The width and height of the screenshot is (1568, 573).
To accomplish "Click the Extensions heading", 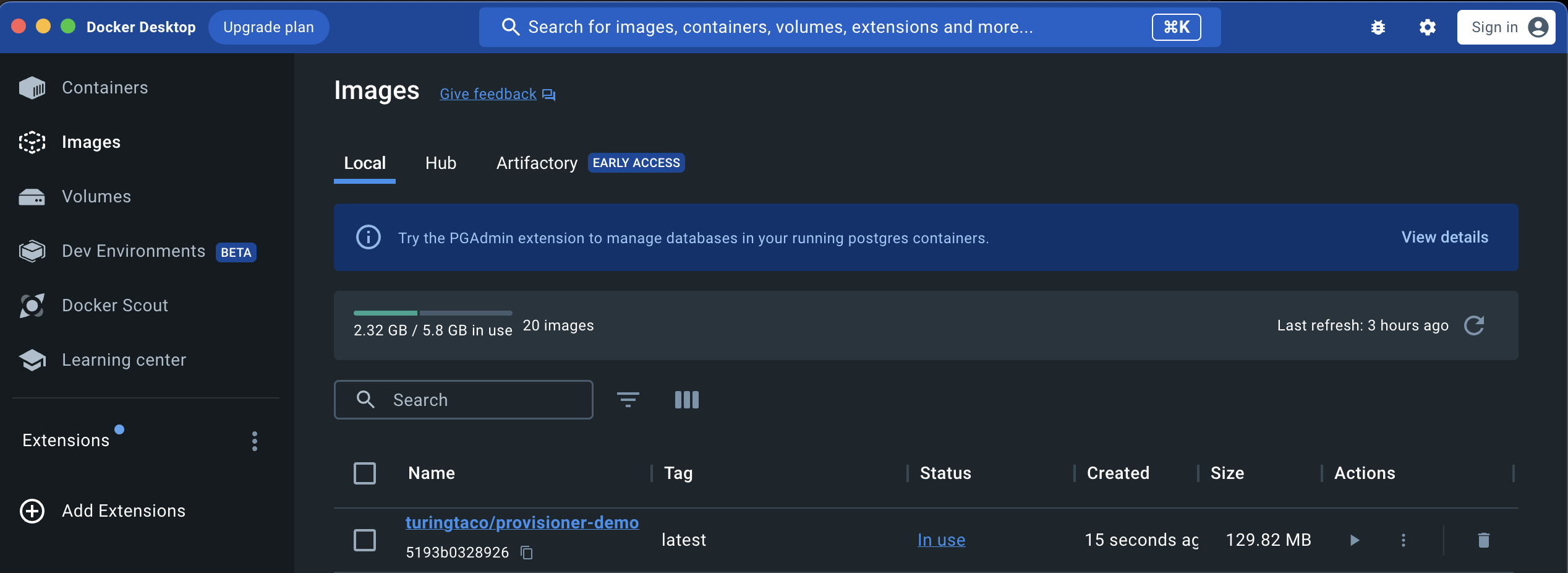I will pos(66,441).
